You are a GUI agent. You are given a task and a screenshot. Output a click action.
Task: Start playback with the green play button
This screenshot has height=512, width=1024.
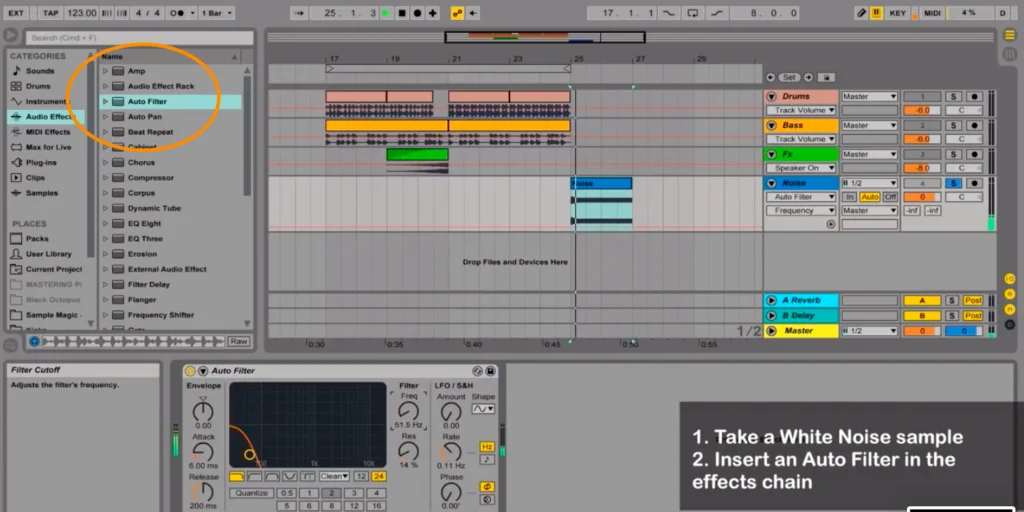click(387, 13)
